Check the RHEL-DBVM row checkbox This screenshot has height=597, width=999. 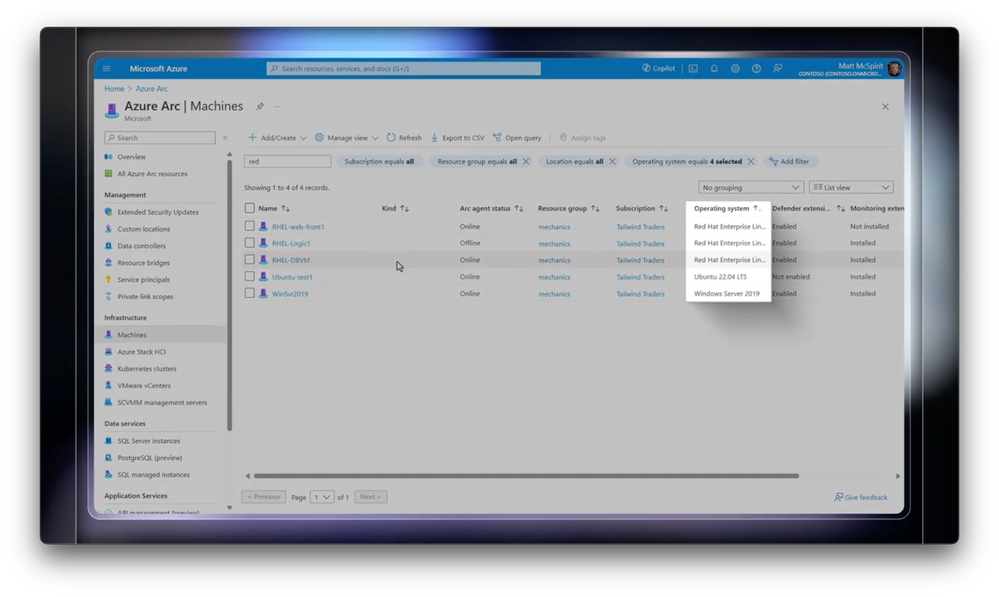point(250,260)
